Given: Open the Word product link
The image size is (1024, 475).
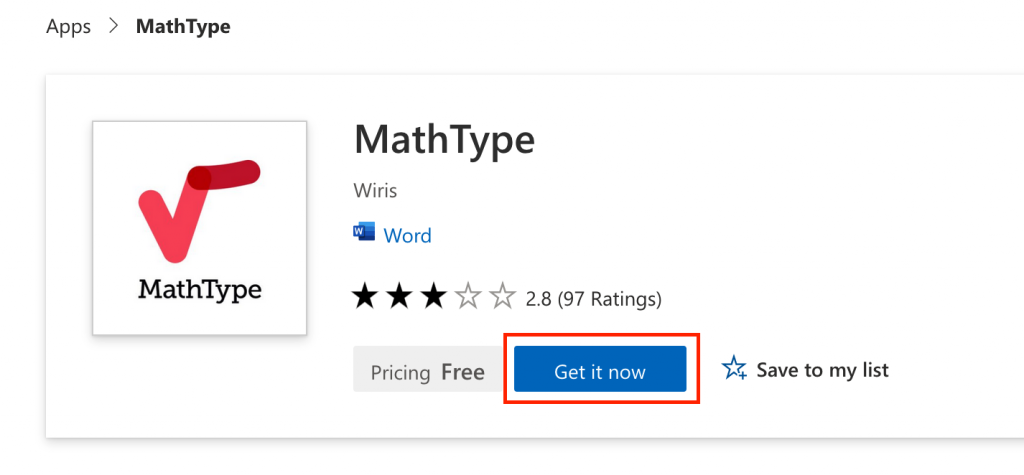Looking at the screenshot, I should pyautogui.click(x=407, y=236).
